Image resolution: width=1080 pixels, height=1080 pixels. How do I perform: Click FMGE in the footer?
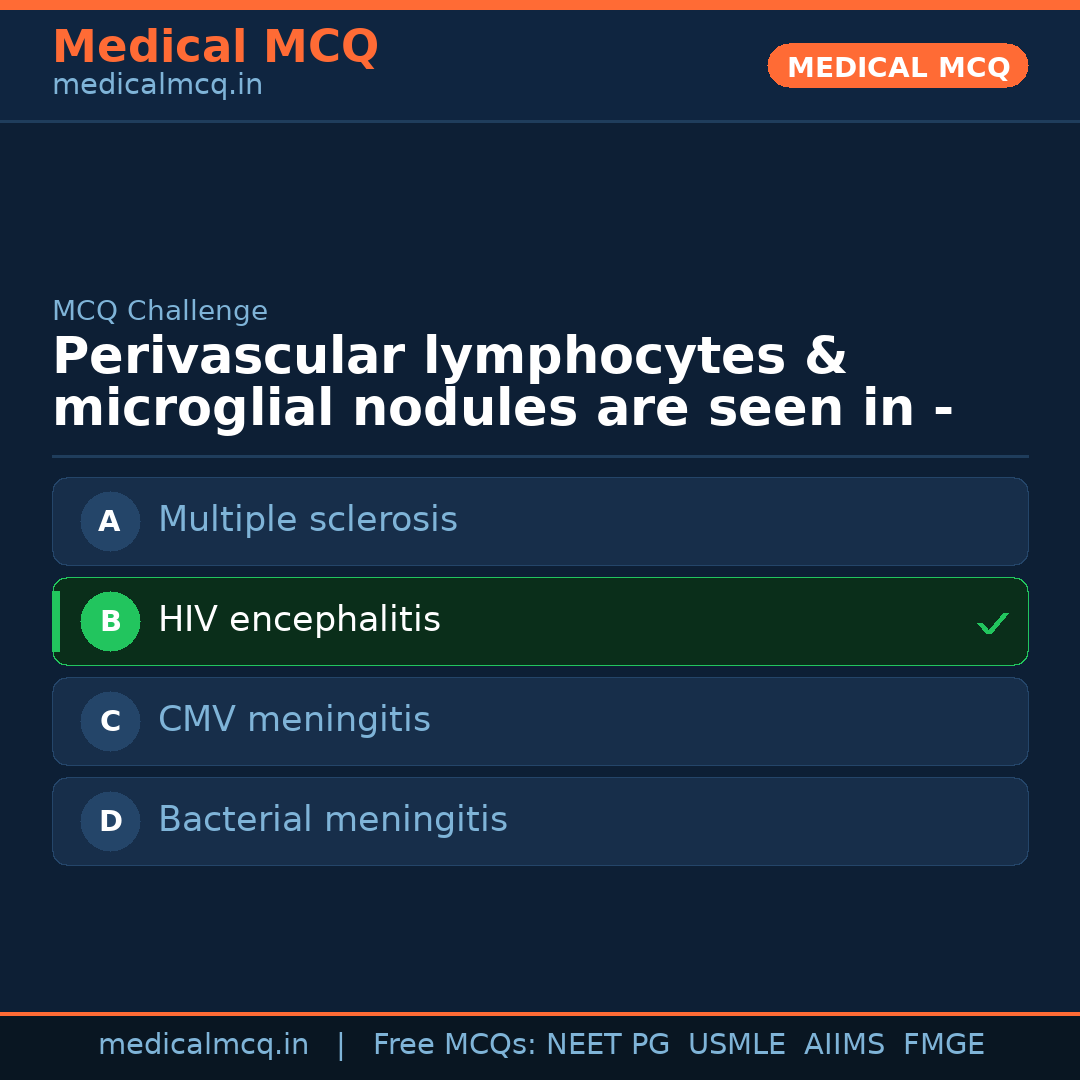[943, 1045]
